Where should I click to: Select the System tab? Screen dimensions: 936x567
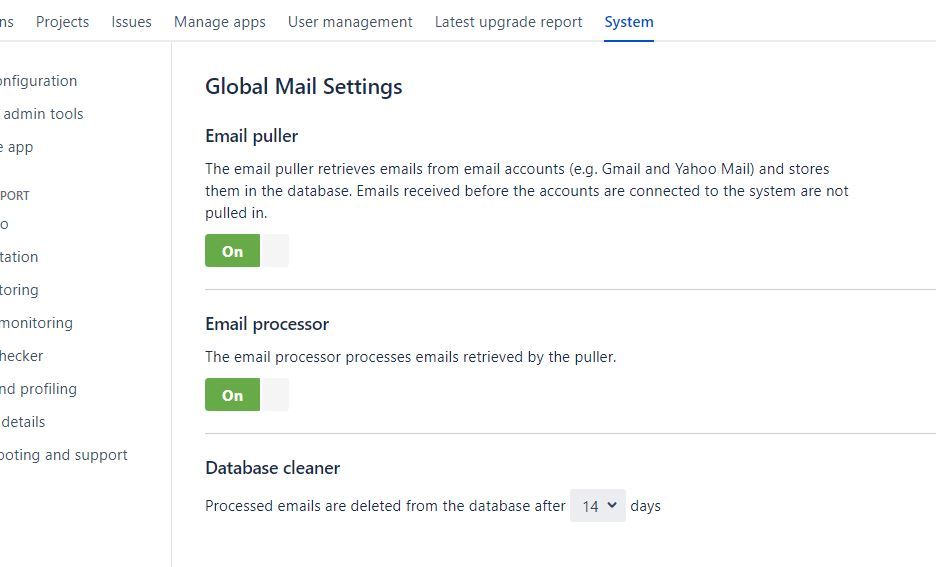point(629,22)
